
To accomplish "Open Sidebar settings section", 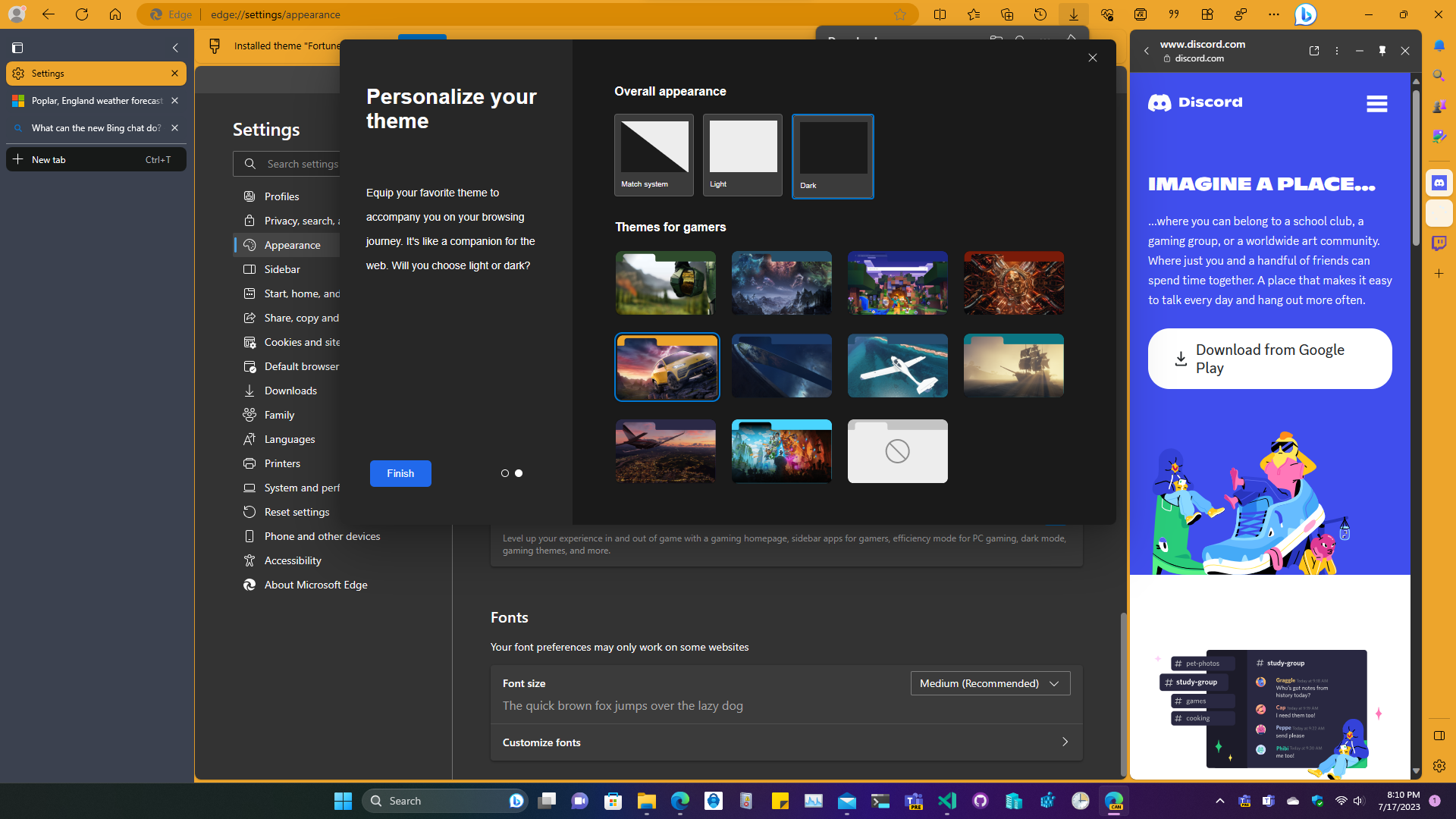I will point(282,269).
